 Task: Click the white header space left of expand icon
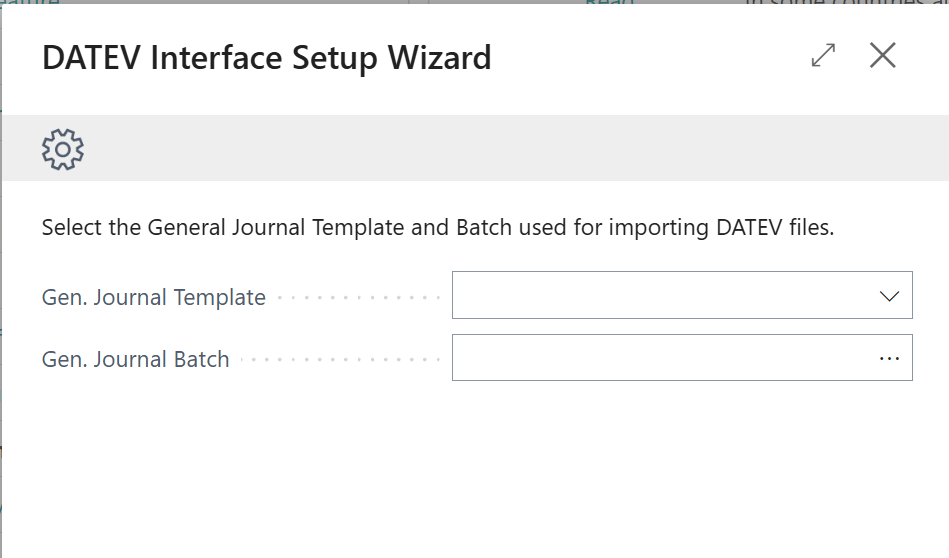point(650,58)
